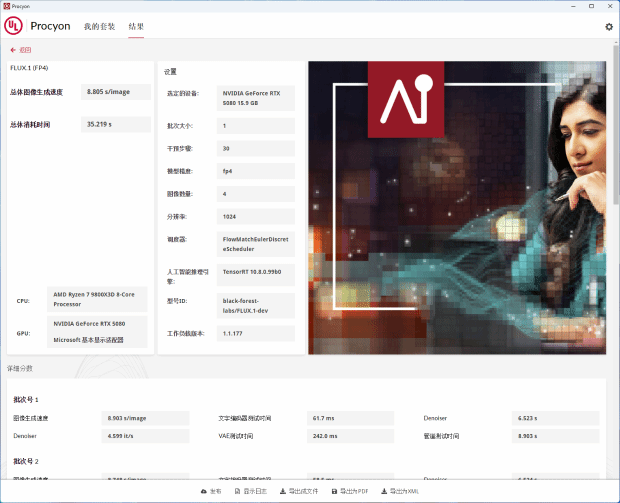Go back using the 返回 link
This screenshot has height=503, width=620.
(x=20, y=49)
